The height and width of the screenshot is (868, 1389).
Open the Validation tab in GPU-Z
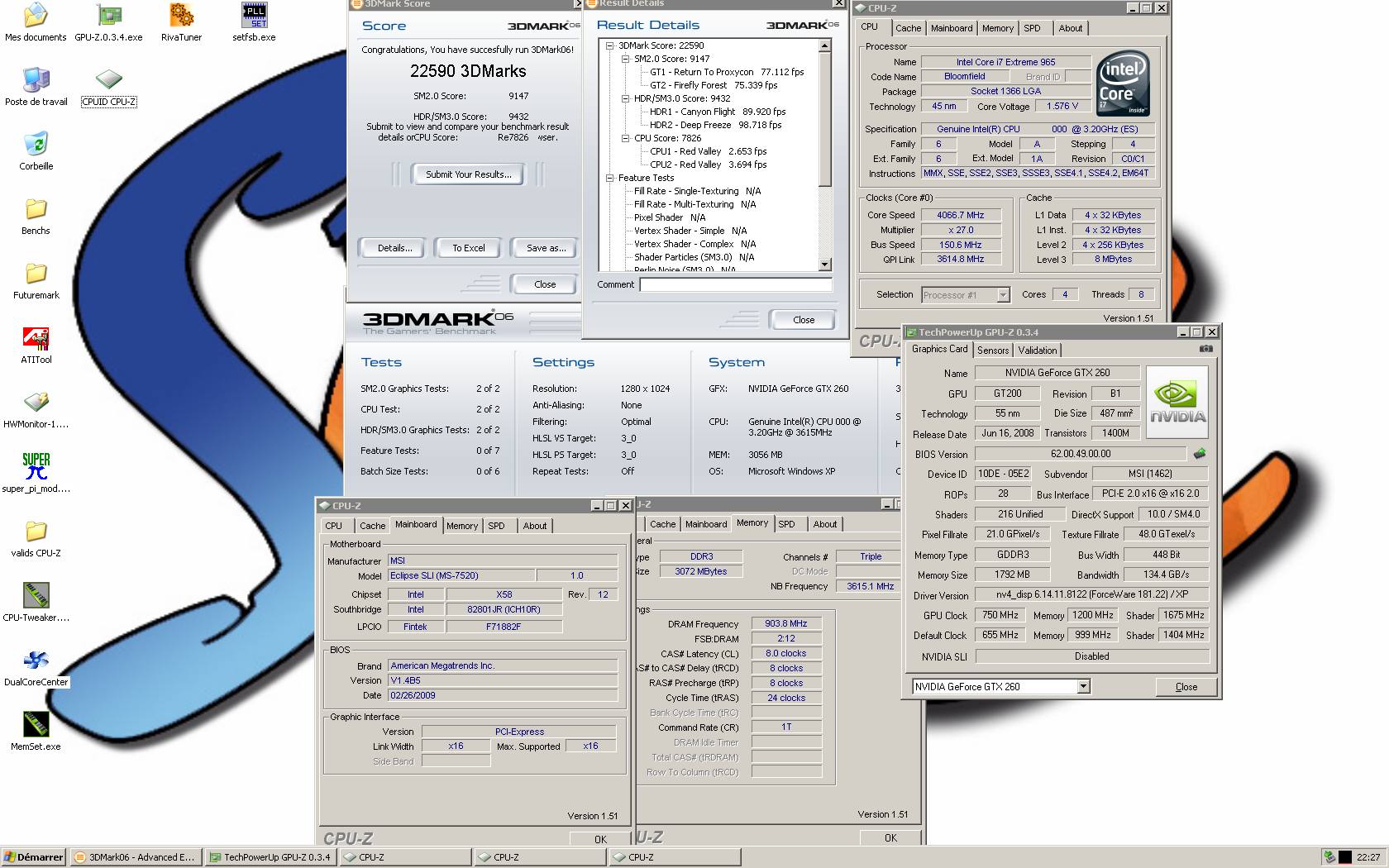click(1038, 351)
